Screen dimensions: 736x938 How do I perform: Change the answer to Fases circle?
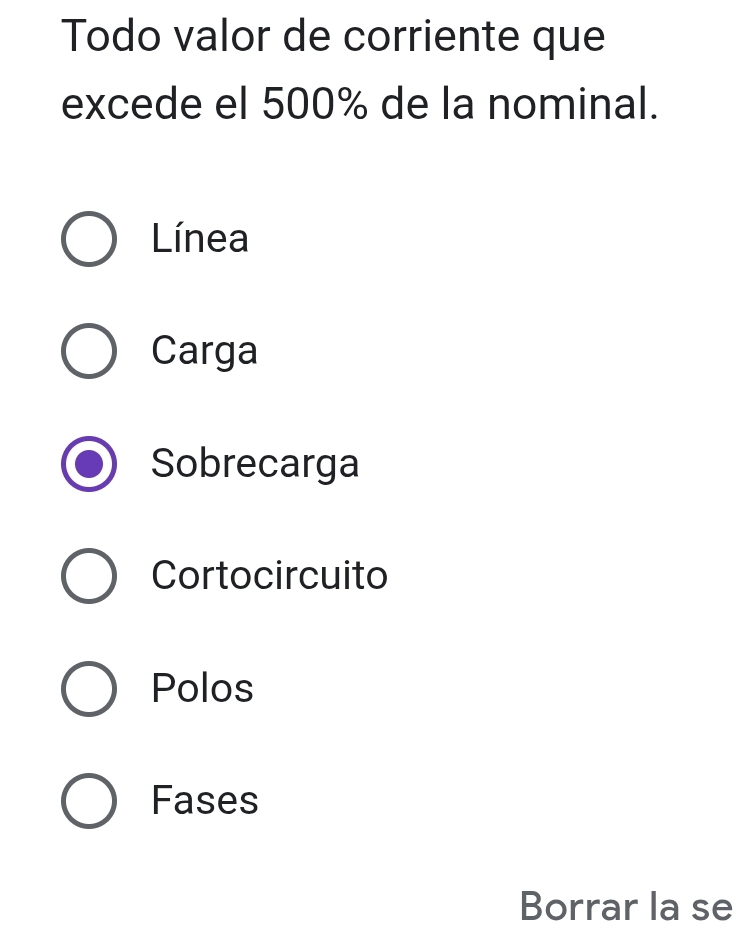click(89, 801)
